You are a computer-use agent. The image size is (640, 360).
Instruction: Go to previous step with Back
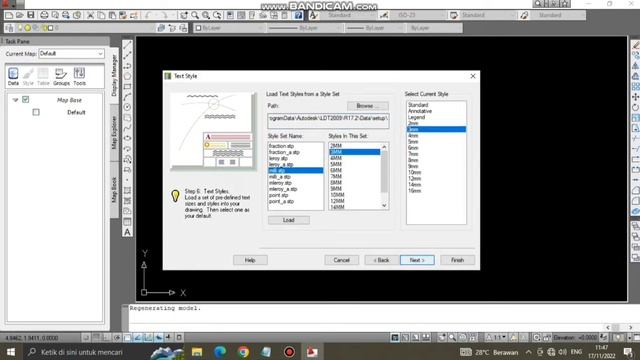(x=381, y=260)
